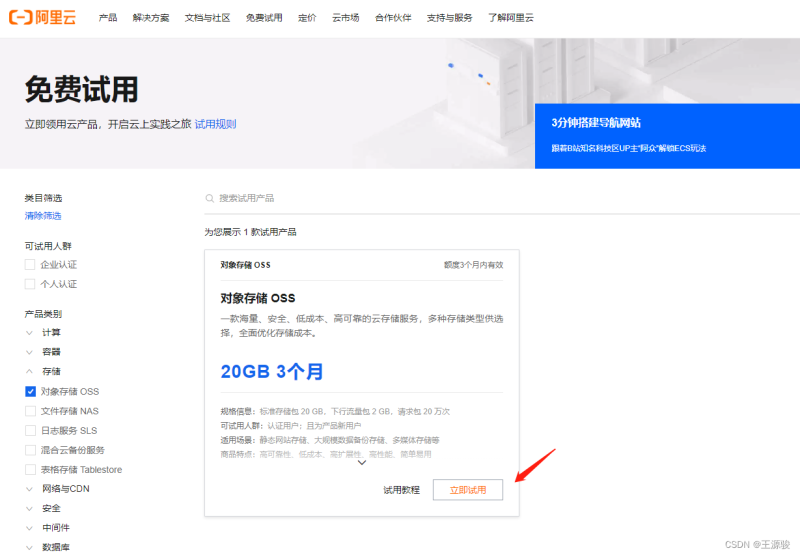
Task: Expand the 网络与CDN category
Action: 30,489
